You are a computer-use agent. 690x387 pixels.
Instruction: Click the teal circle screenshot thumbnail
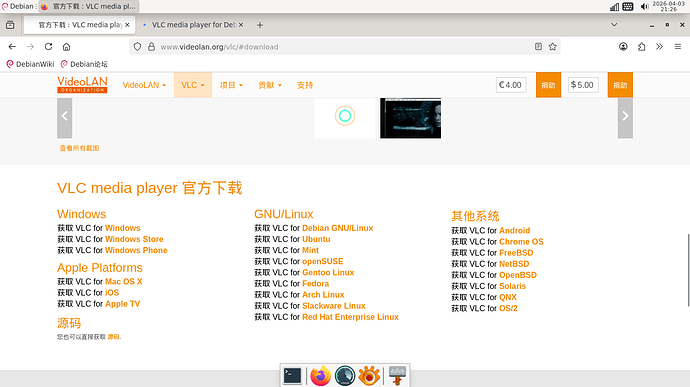click(x=345, y=118)
